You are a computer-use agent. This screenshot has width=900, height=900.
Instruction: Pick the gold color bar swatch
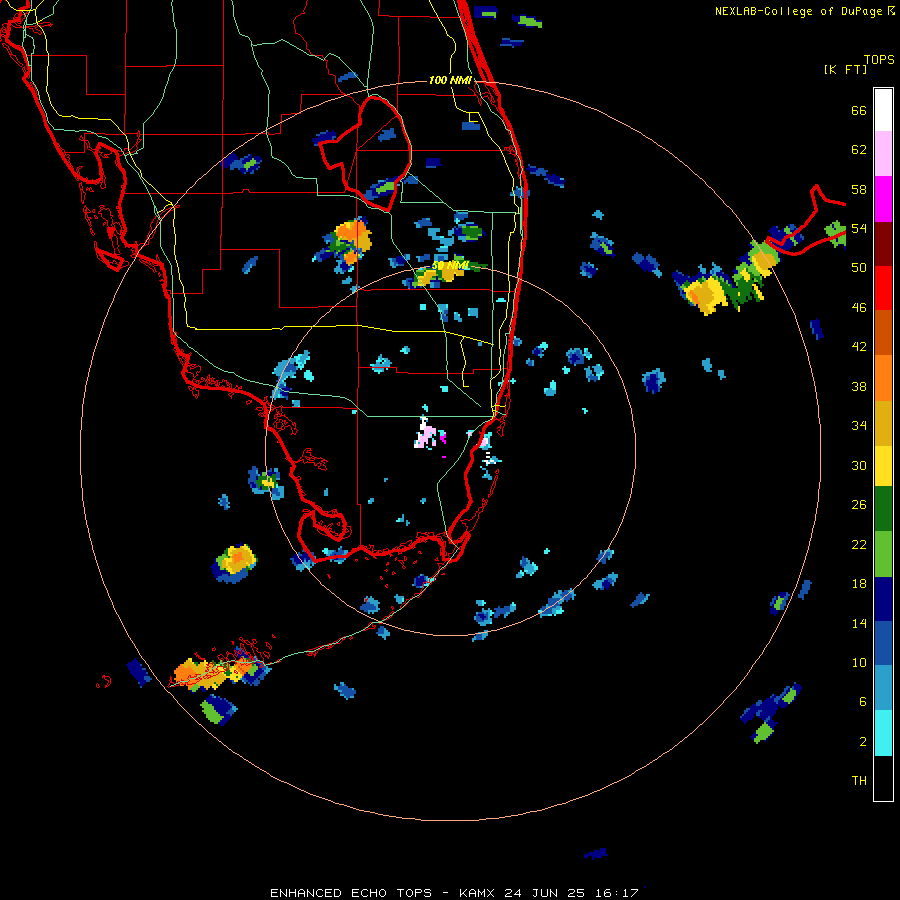(x=883, y=422)
